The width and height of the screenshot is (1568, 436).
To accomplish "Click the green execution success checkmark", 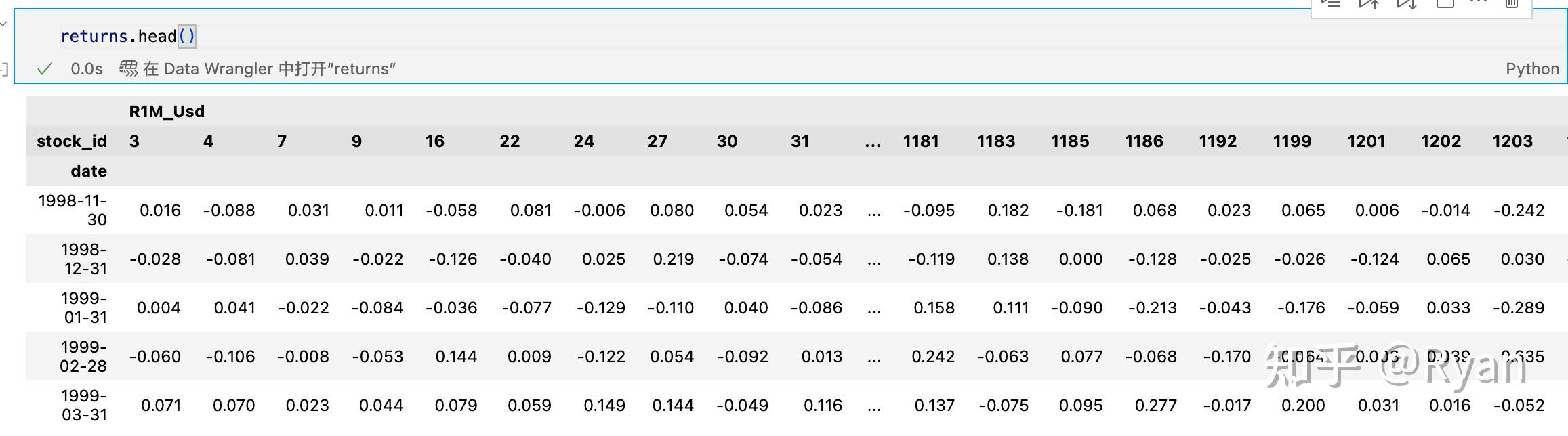I will click(45, 69).
